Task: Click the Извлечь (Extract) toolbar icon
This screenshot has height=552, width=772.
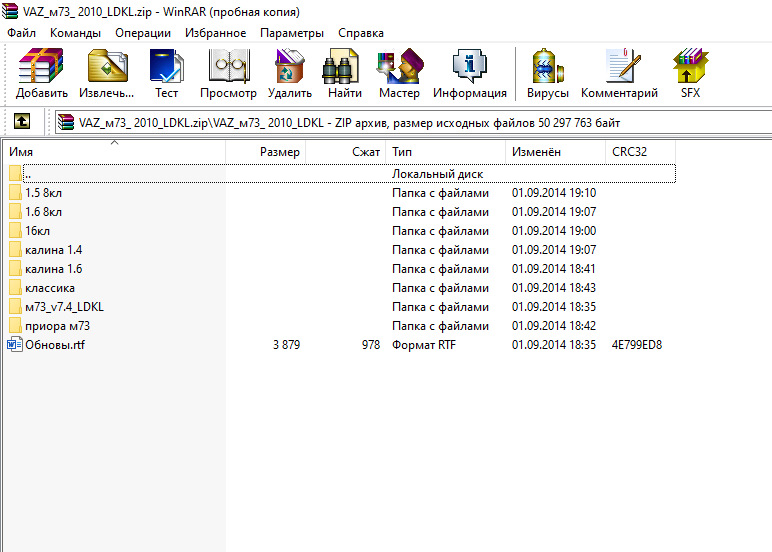Action: (x=107, y=65)
